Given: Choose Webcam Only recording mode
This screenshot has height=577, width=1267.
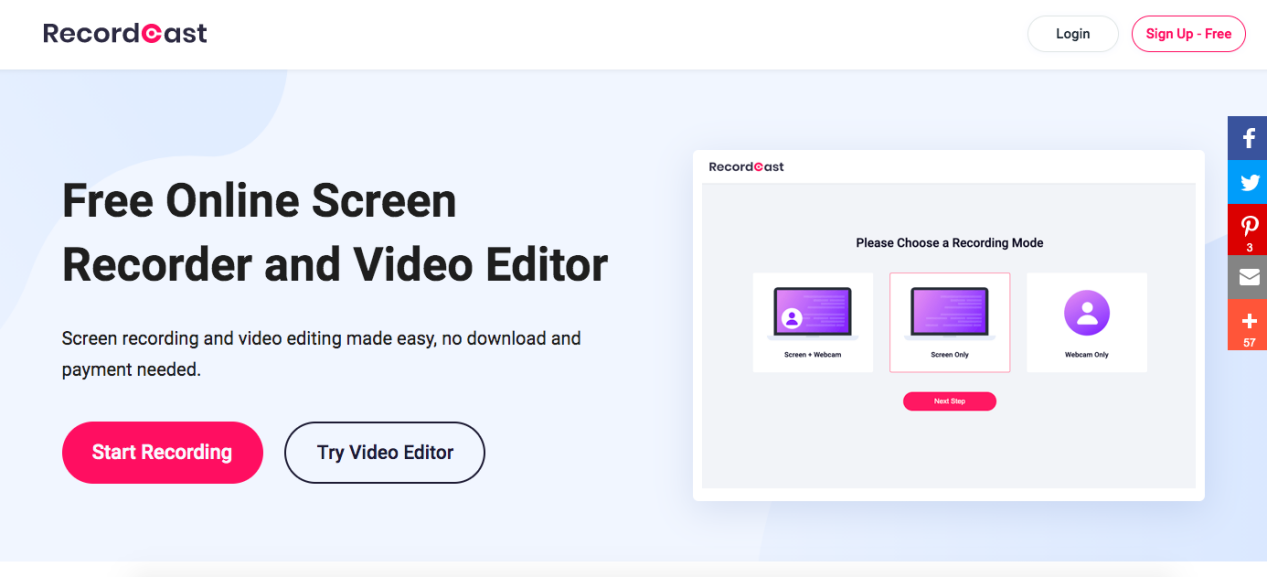Looking at the screenshot, I should point(1087,322).
